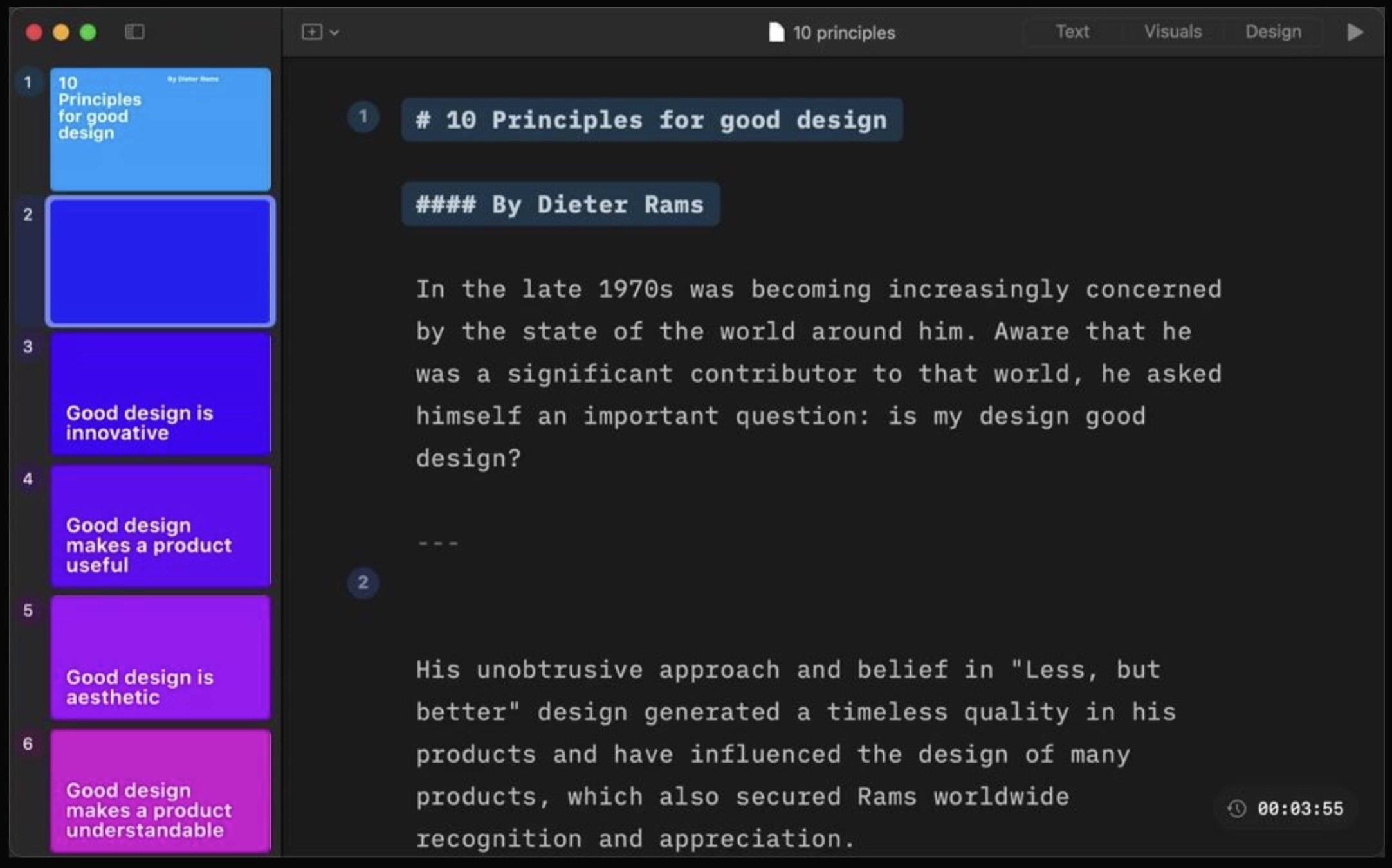Image resolution: width=1392 pixels, height=868 pixels.
Task: Toggle the sidebar panel icon
Action: [134, 32]
